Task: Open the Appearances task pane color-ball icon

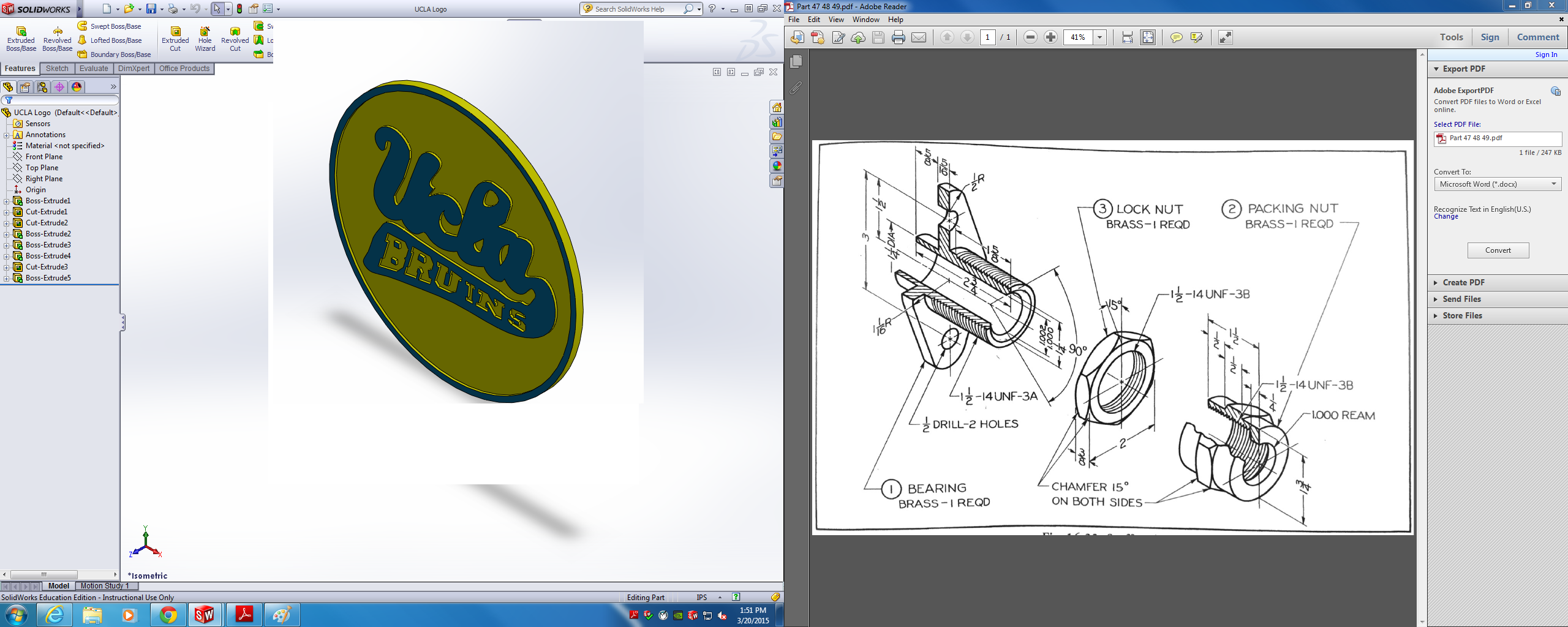Action: coord(777,166)
